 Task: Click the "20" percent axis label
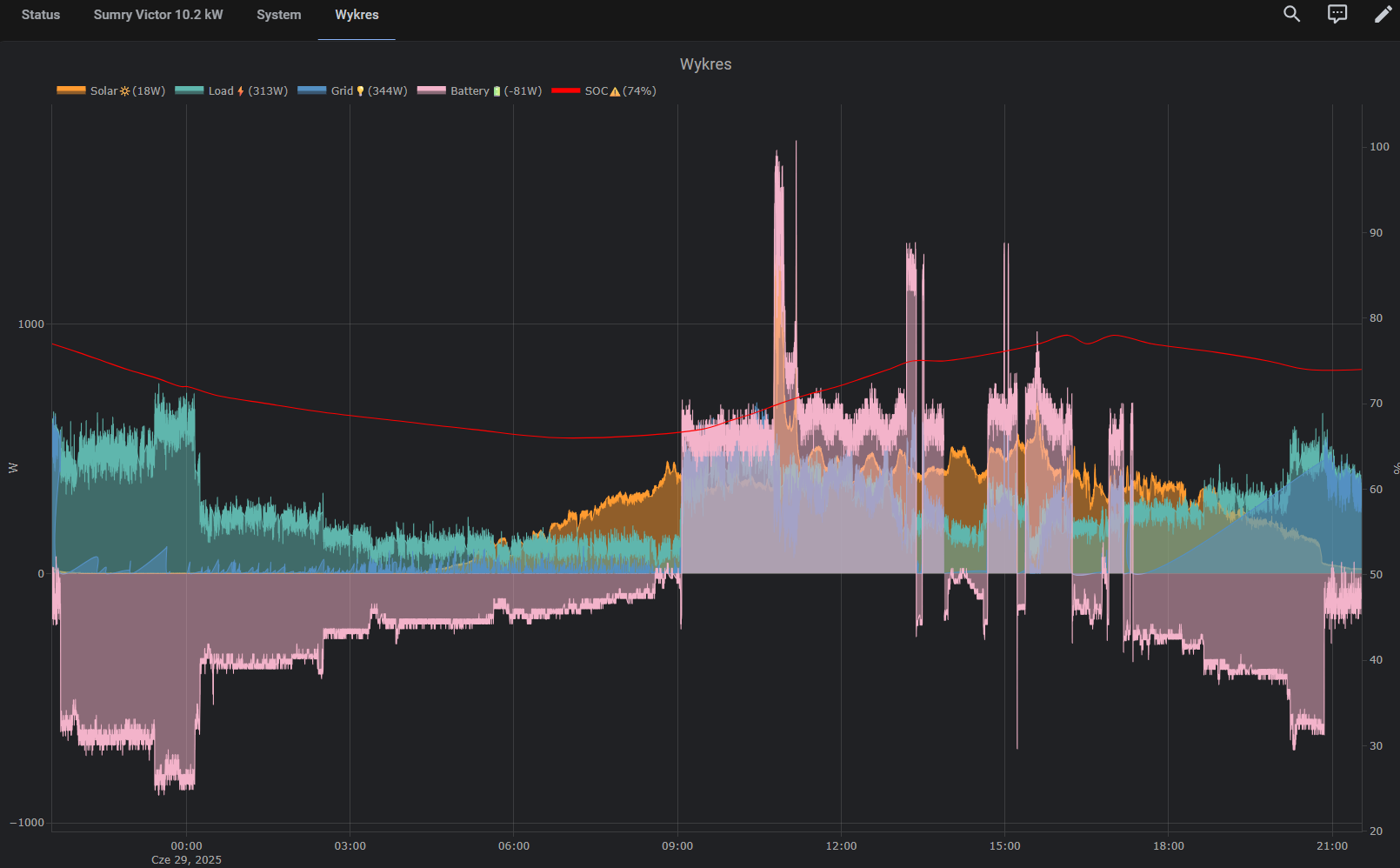point(1377,831)
